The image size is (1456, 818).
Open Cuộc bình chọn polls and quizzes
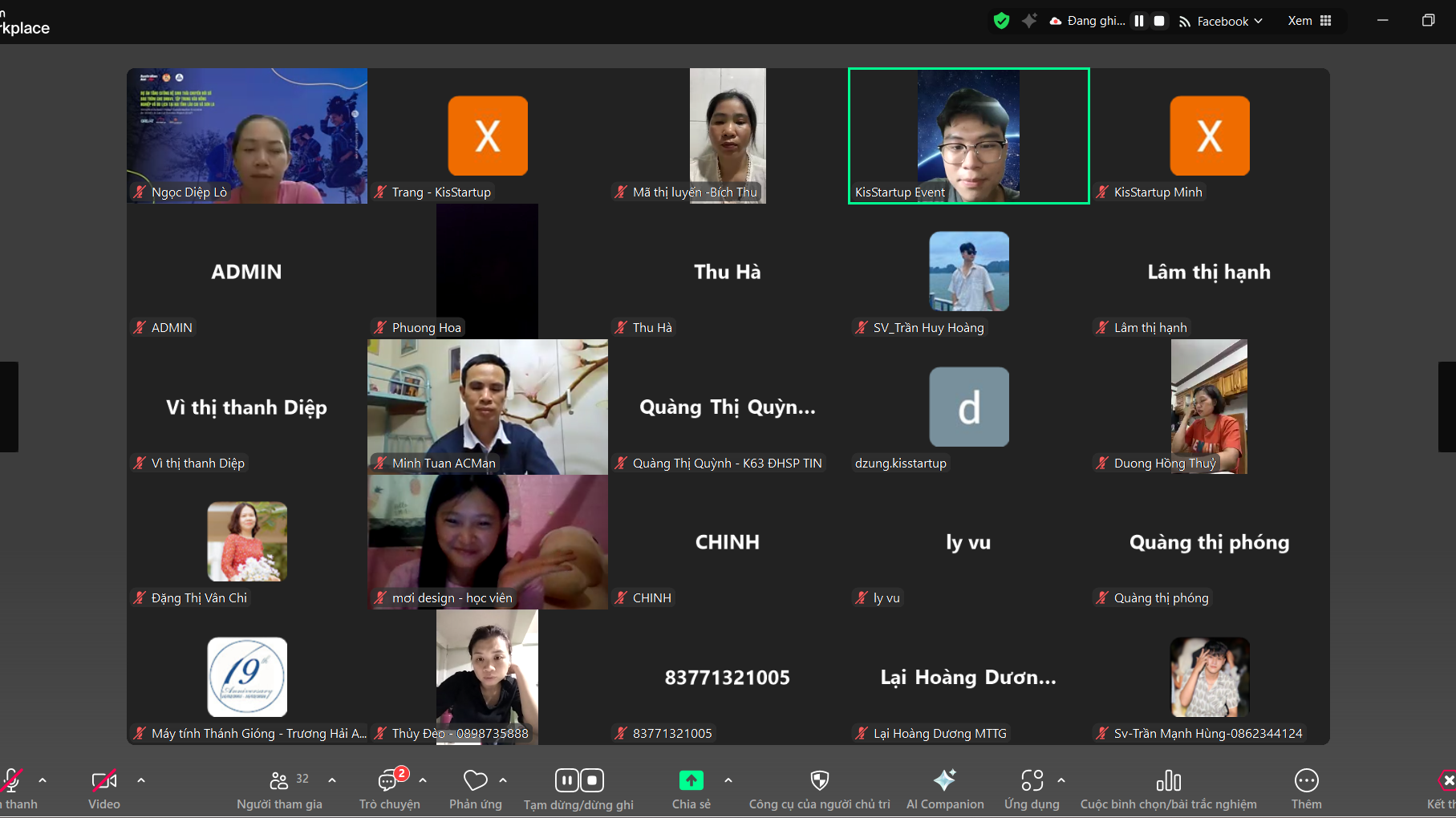[1168, 780]
